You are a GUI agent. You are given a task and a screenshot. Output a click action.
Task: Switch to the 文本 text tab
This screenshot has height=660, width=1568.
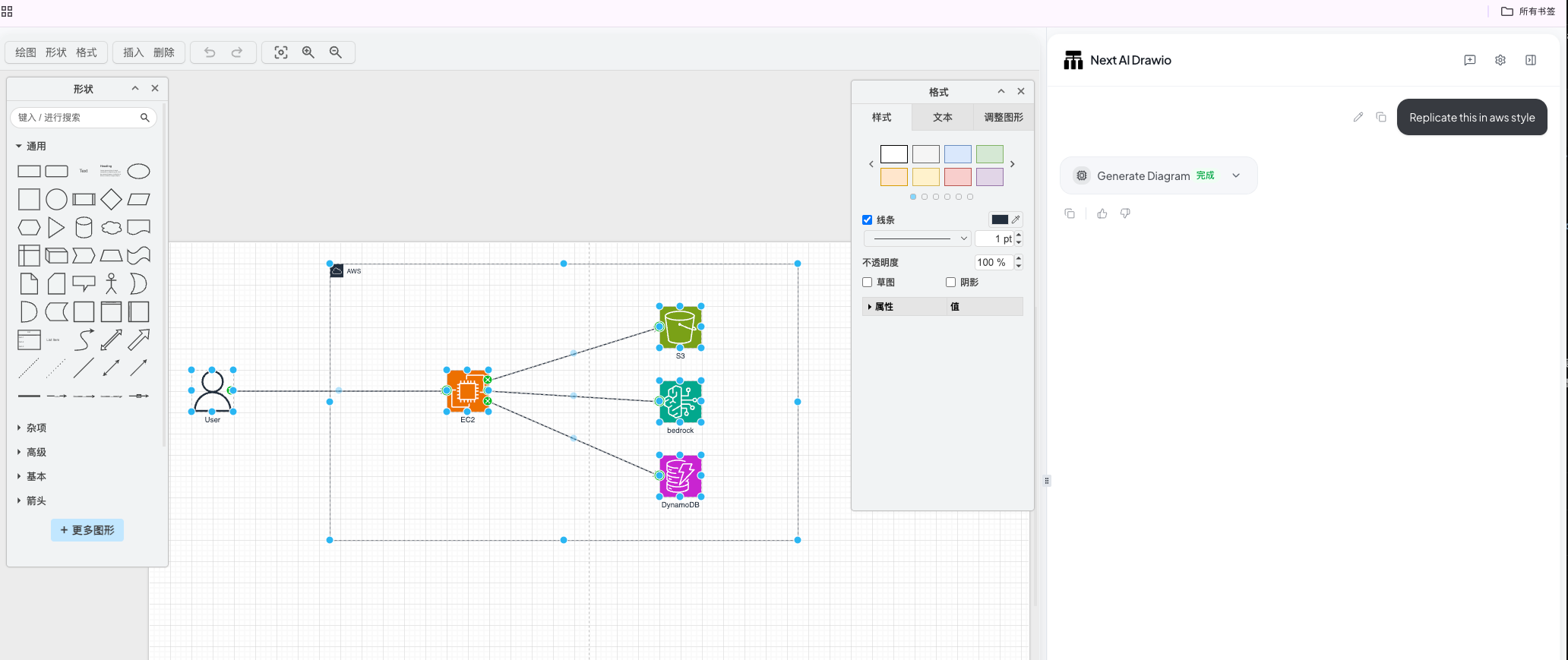tap(942, 117)
